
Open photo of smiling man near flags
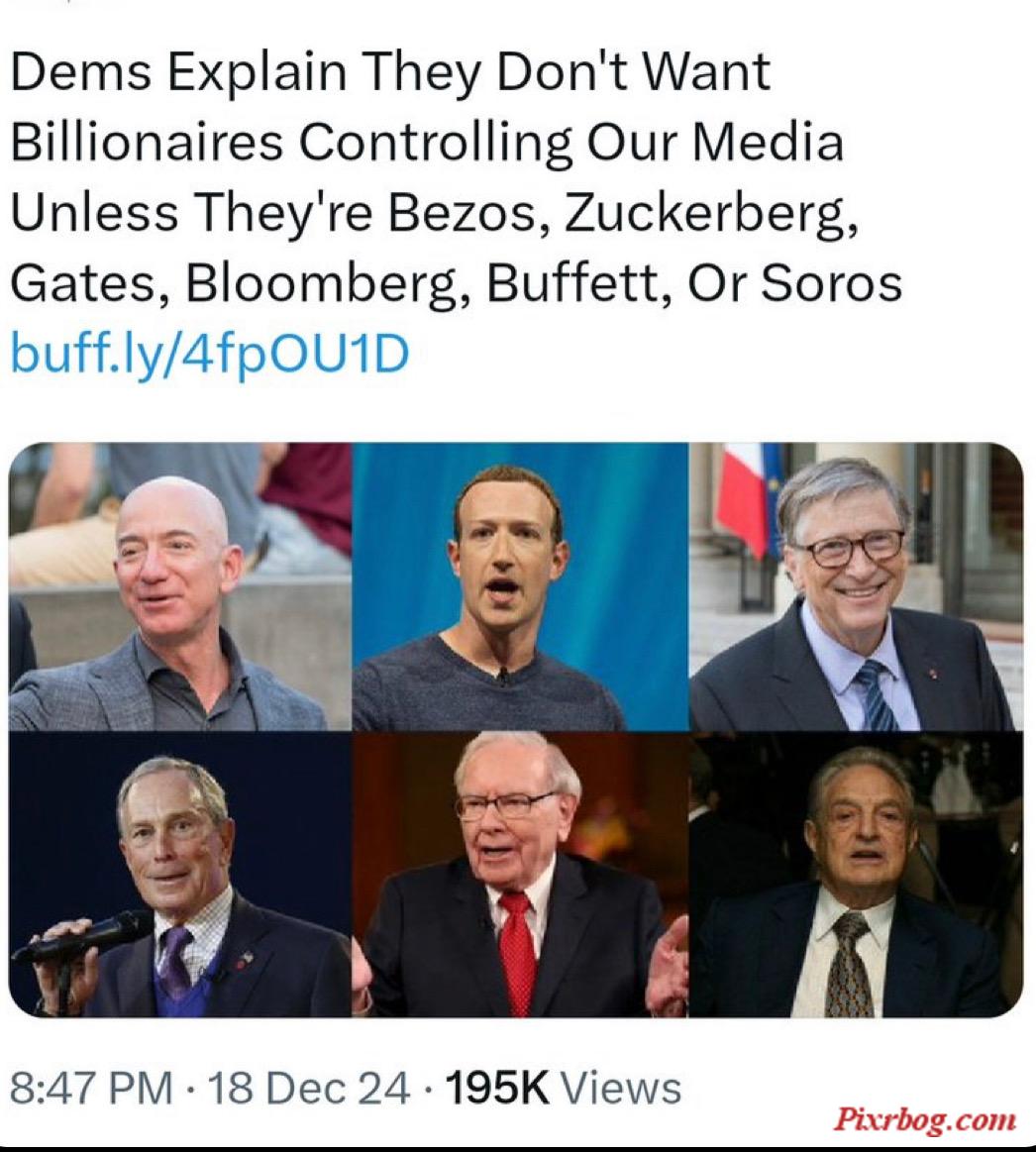[856, 586]
